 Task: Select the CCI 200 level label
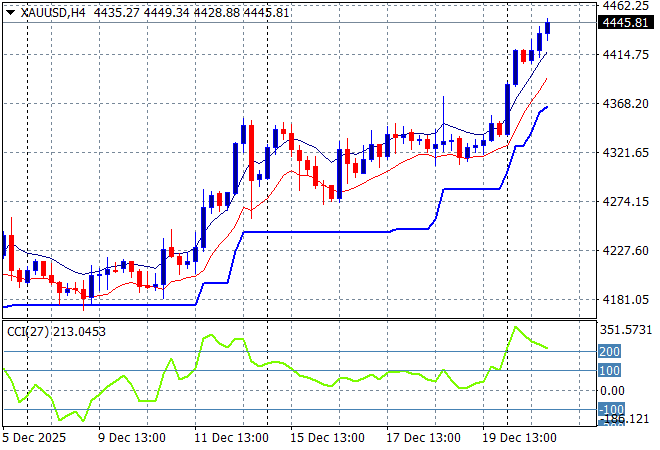coord(610,352)
